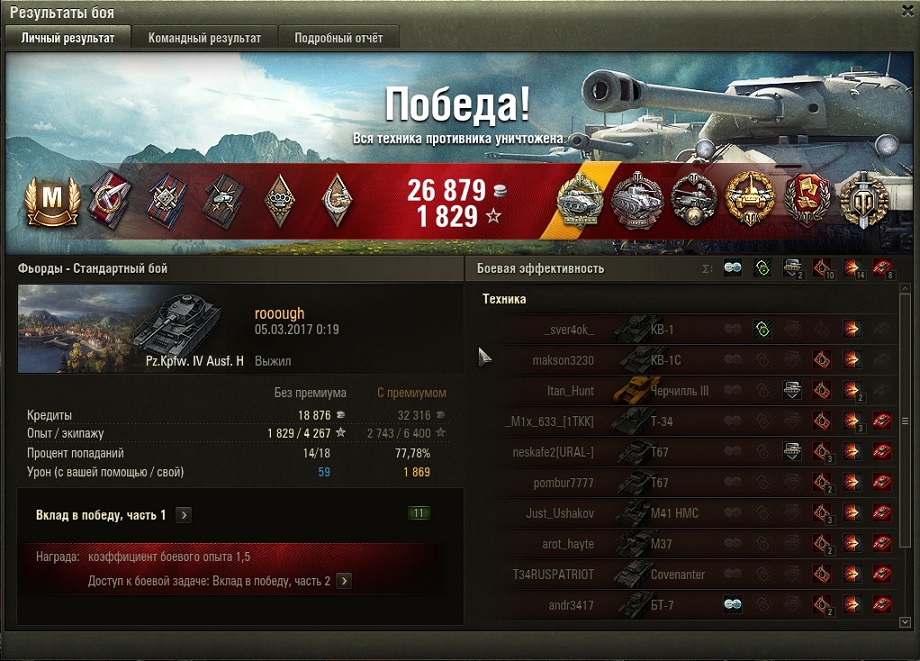The image size is (920, 661).
Task: Click the Mastery badge M medal icon
Action: click(x=52, y=201)
